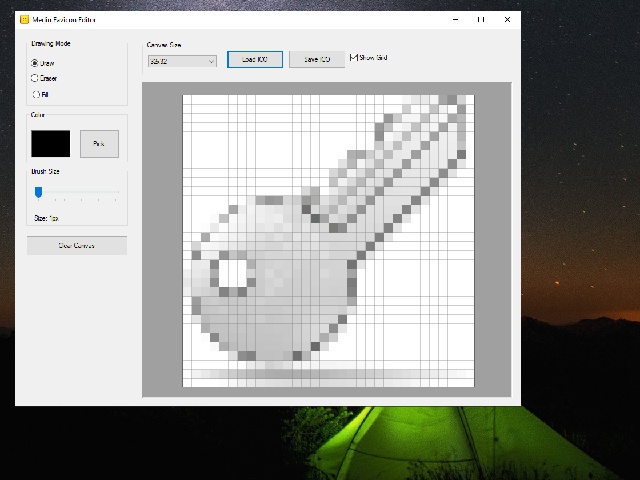
Task: Click the black color swatch
Action: (50, 143)
